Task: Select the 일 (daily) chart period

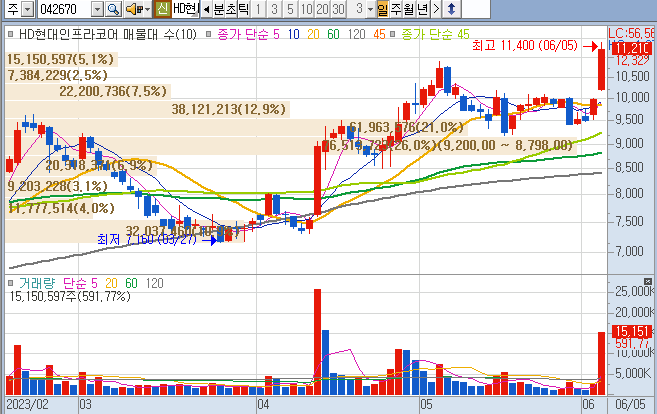Action: (383, 9)
